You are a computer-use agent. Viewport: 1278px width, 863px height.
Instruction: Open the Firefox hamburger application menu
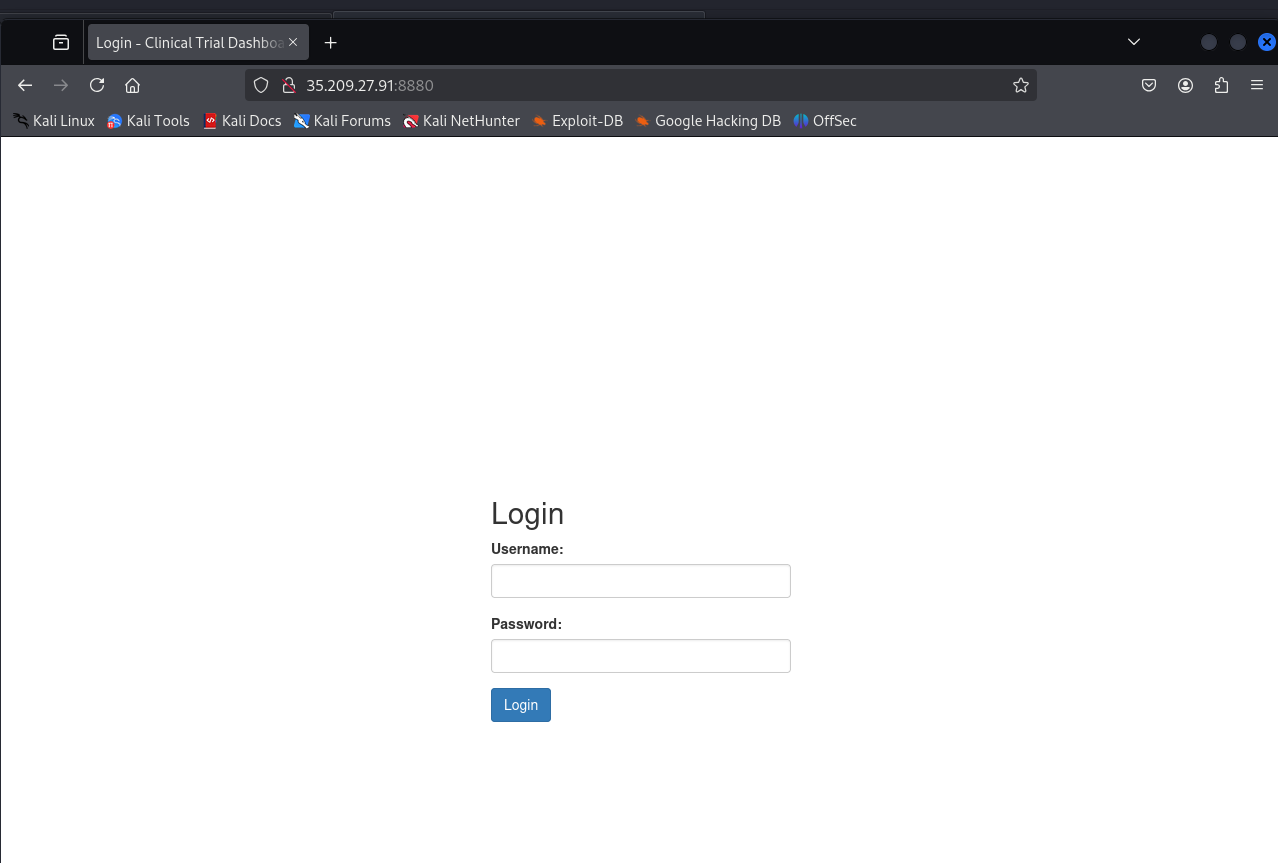(x=1257, y=86)
